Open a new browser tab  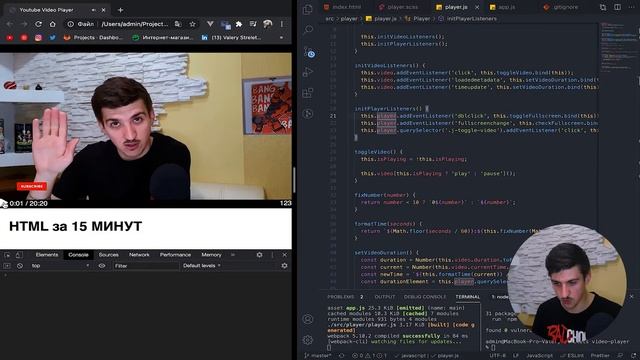tap(120, 10)
